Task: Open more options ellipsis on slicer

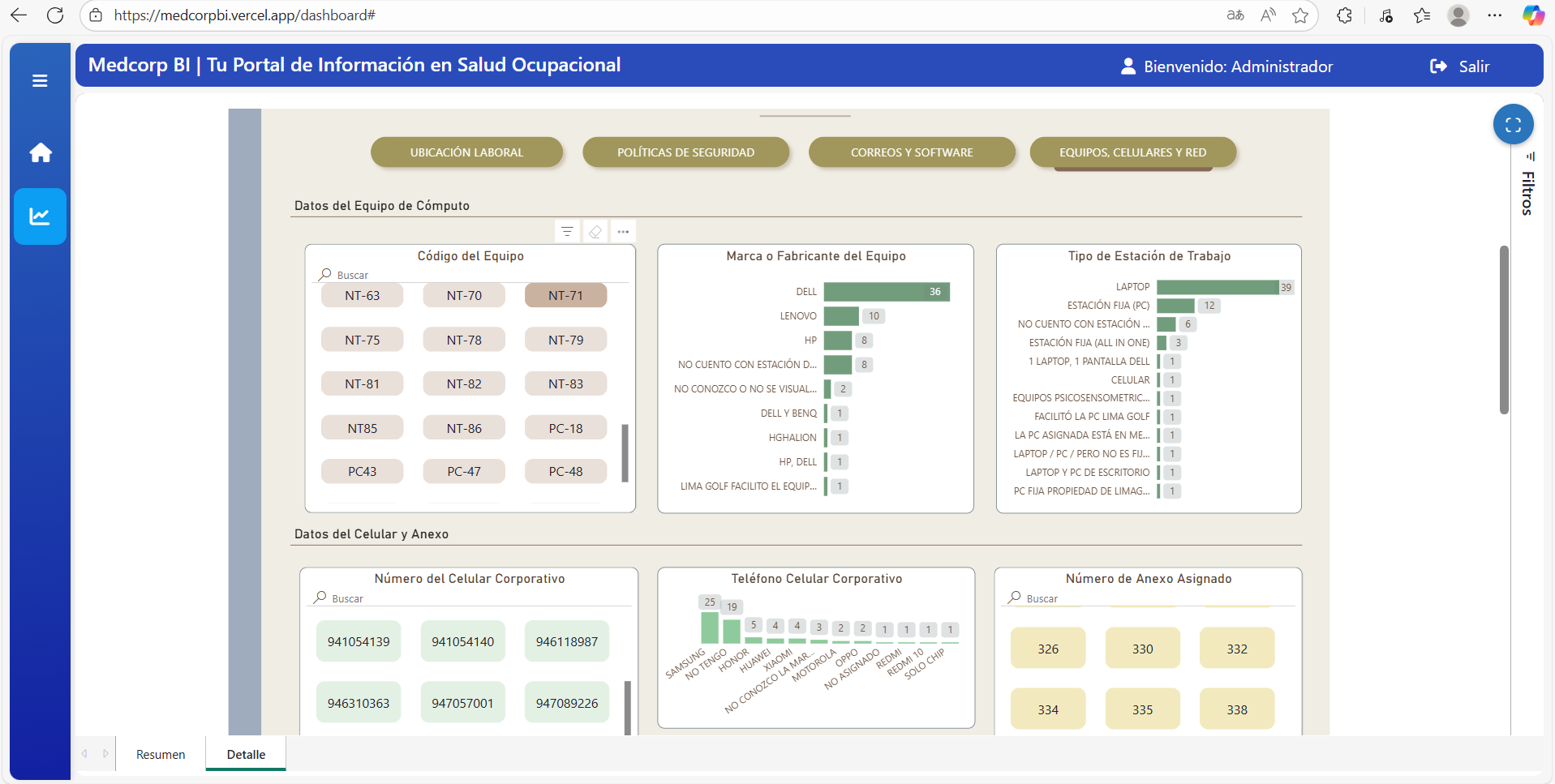Action: tap(623, 232)
